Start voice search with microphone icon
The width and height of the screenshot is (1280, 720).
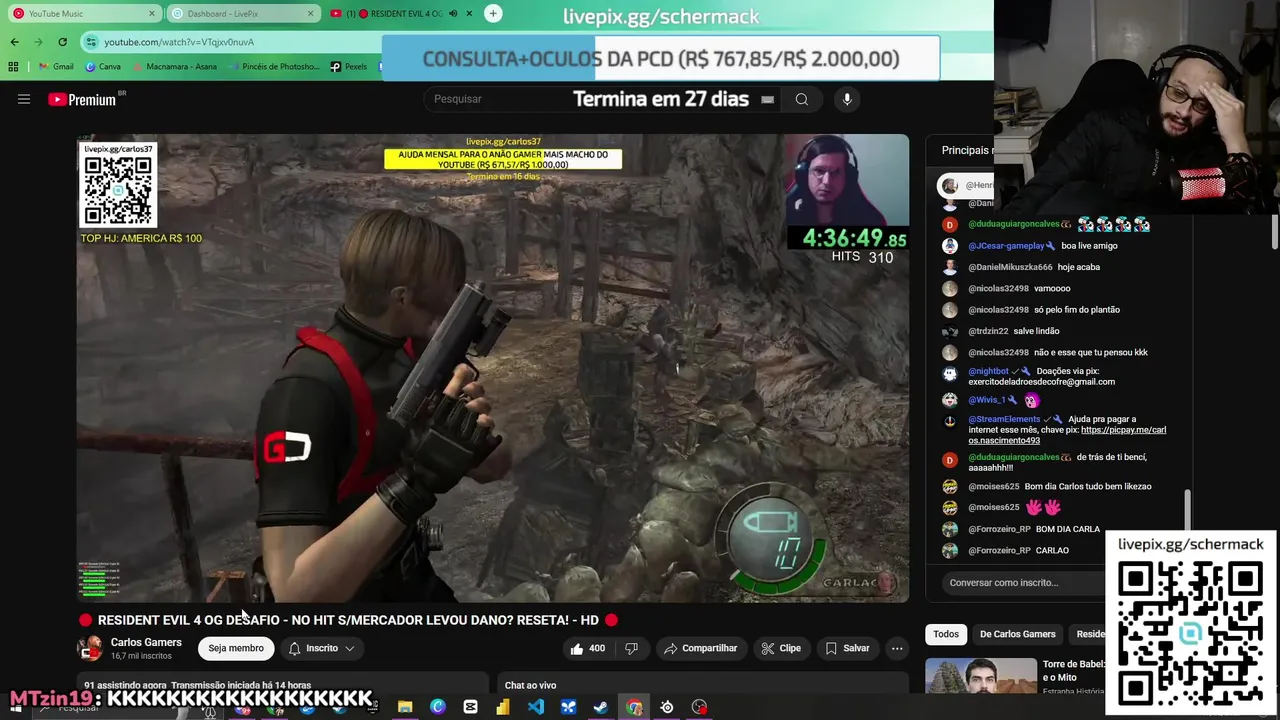(847, 99)
